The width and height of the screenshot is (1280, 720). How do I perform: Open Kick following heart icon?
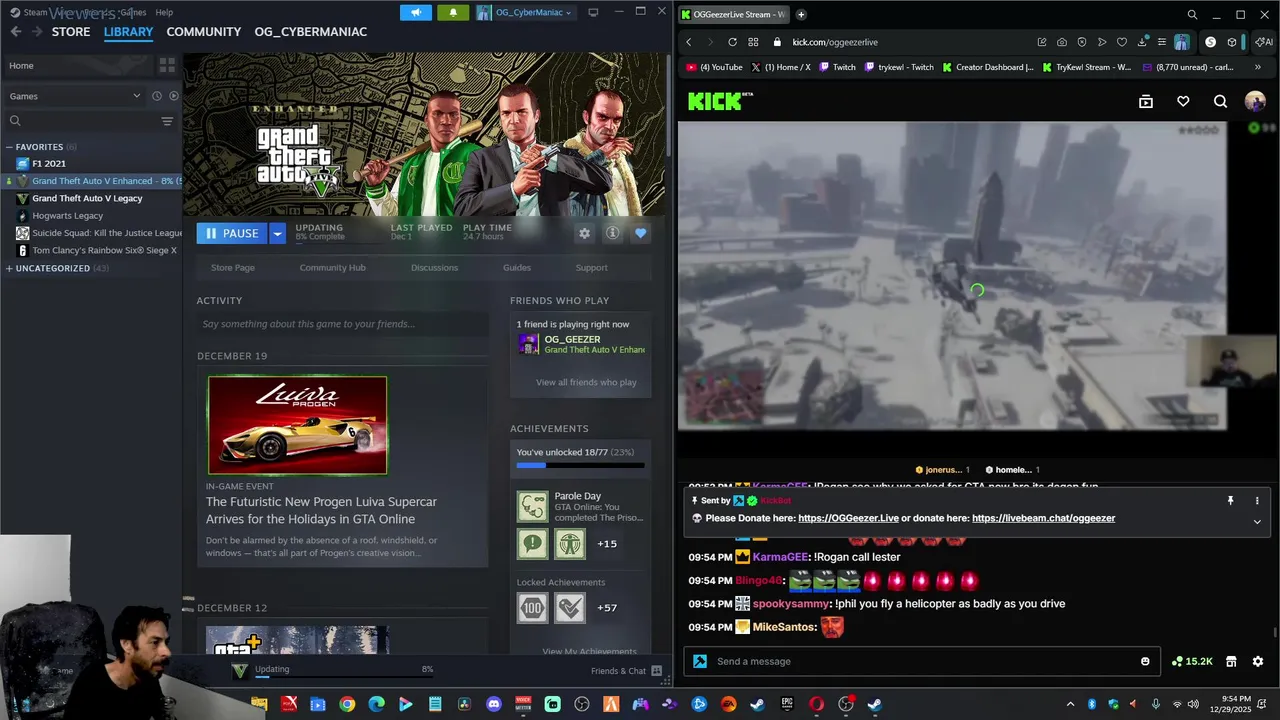point(1183,101)
